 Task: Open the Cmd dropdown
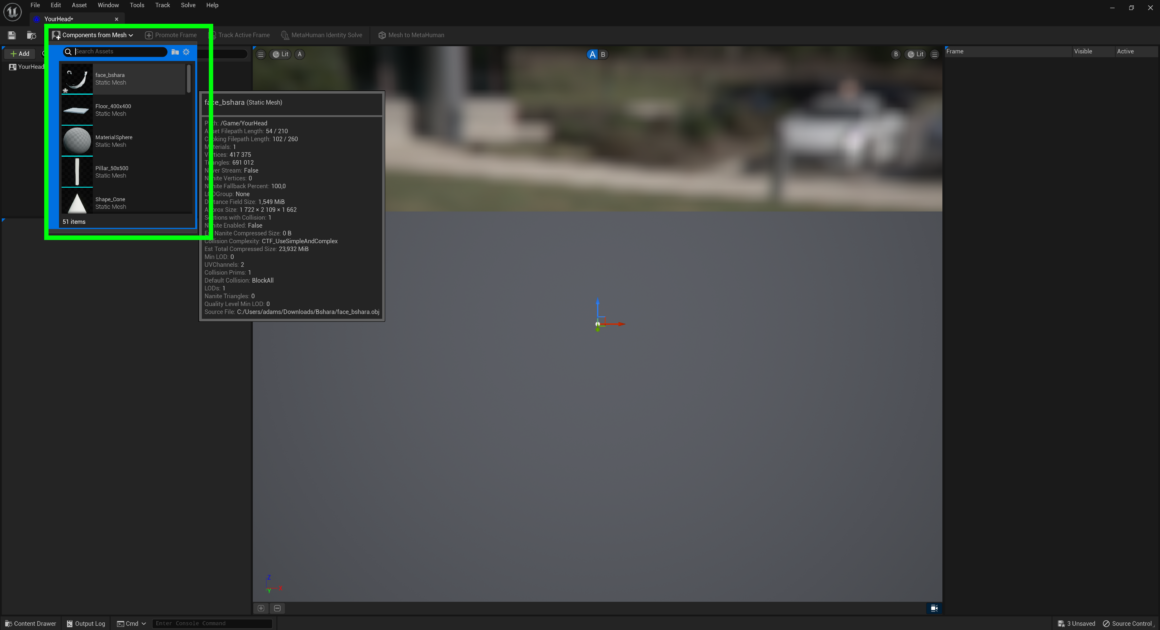pos(132,623)
